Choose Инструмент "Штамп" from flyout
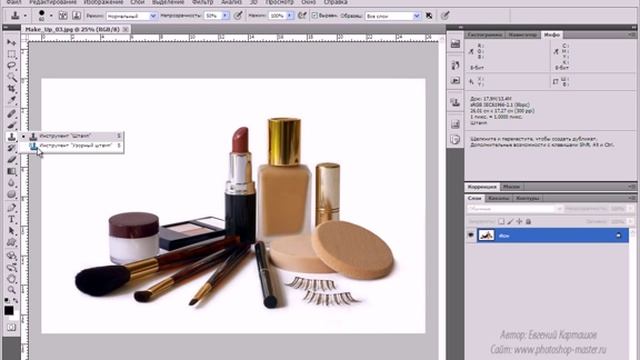The width and height of the screenshot is (640, 360). pyautogui.click(x=70, y=136)
